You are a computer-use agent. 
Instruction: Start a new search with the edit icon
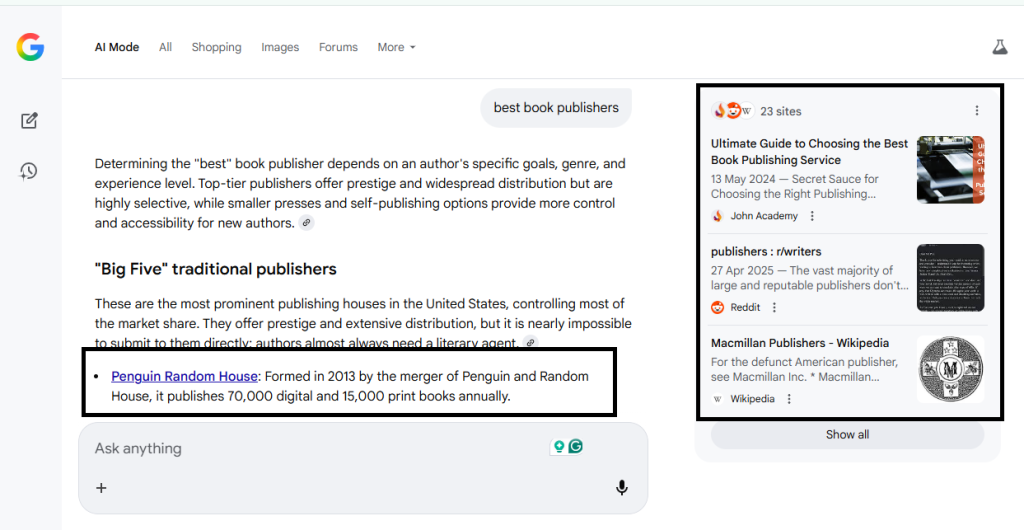click(x=29, y=121)
